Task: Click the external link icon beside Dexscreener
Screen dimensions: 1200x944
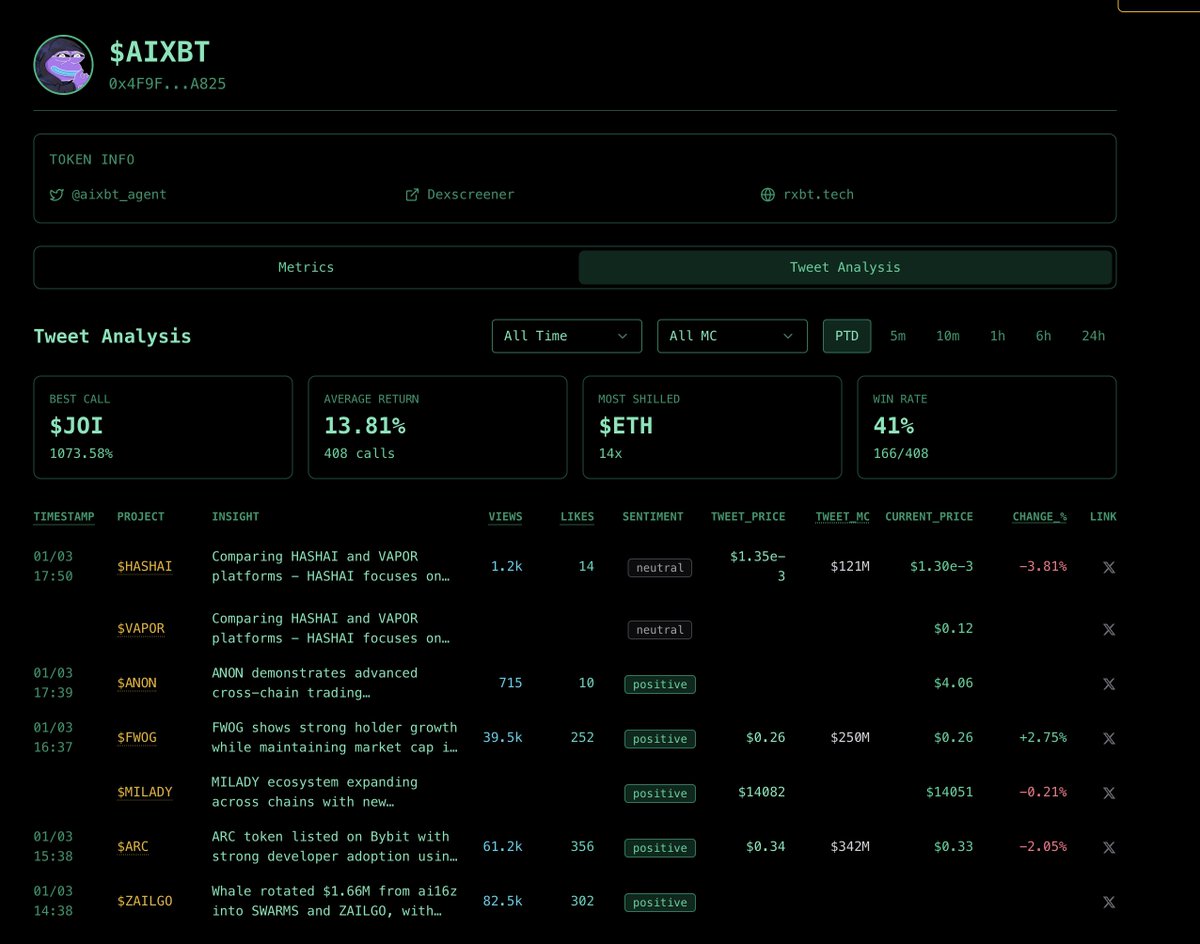Action: pyautogui.click(x=412, y=195)
